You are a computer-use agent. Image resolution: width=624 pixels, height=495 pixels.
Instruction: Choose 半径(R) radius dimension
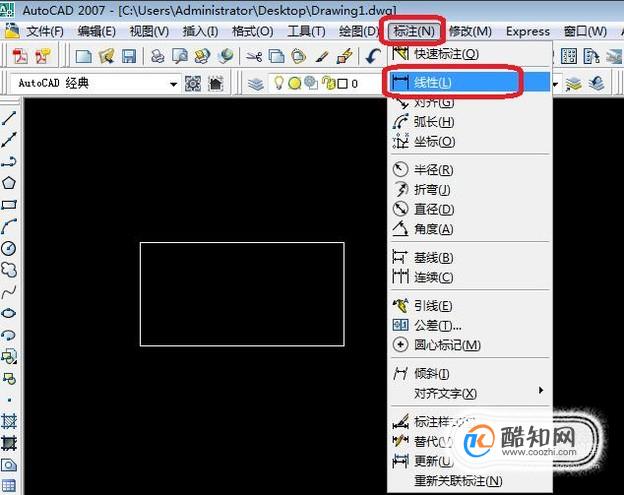(470, 170)
